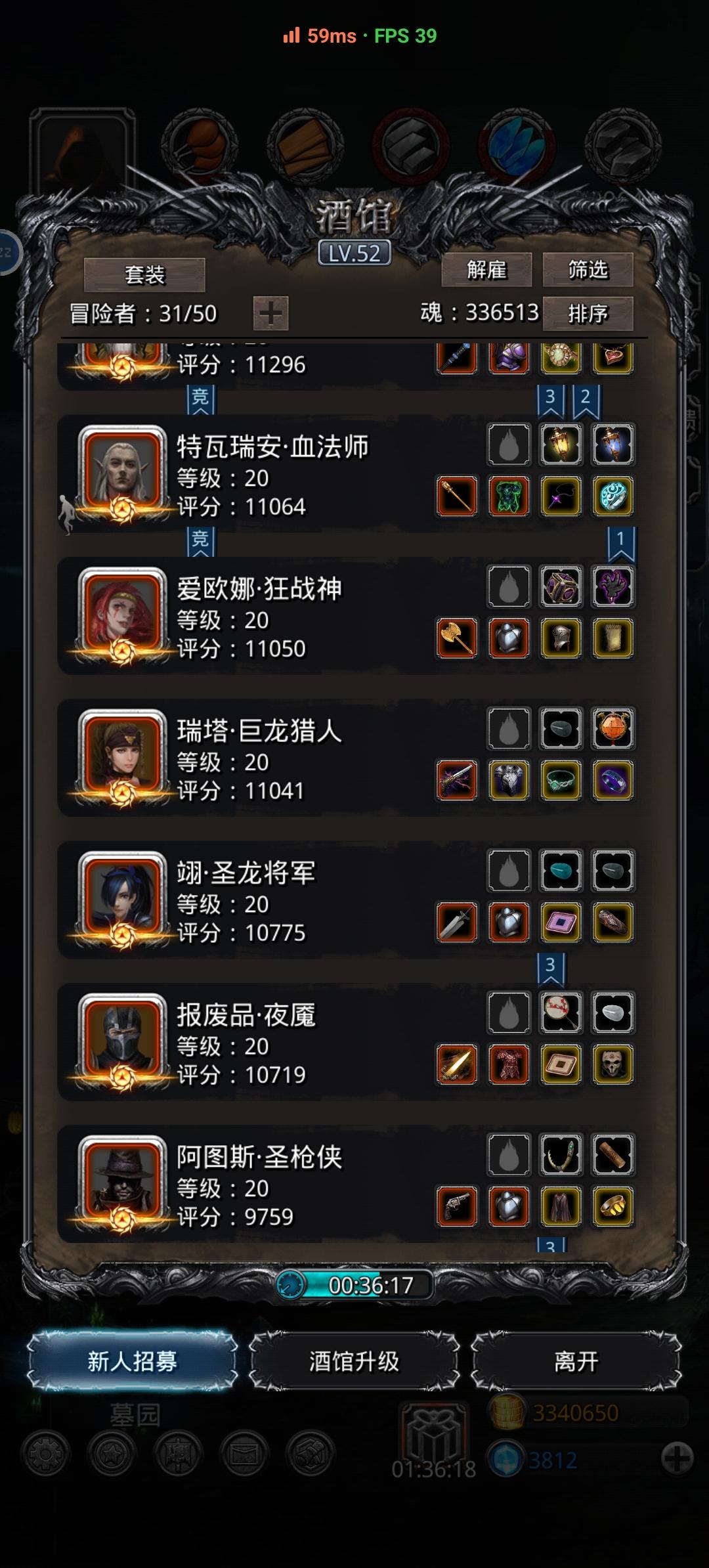The image size is (709, 1568).
Task: Tap the empty flame slot of 翊·圣龙将军
Action: (x=509, y=870)
